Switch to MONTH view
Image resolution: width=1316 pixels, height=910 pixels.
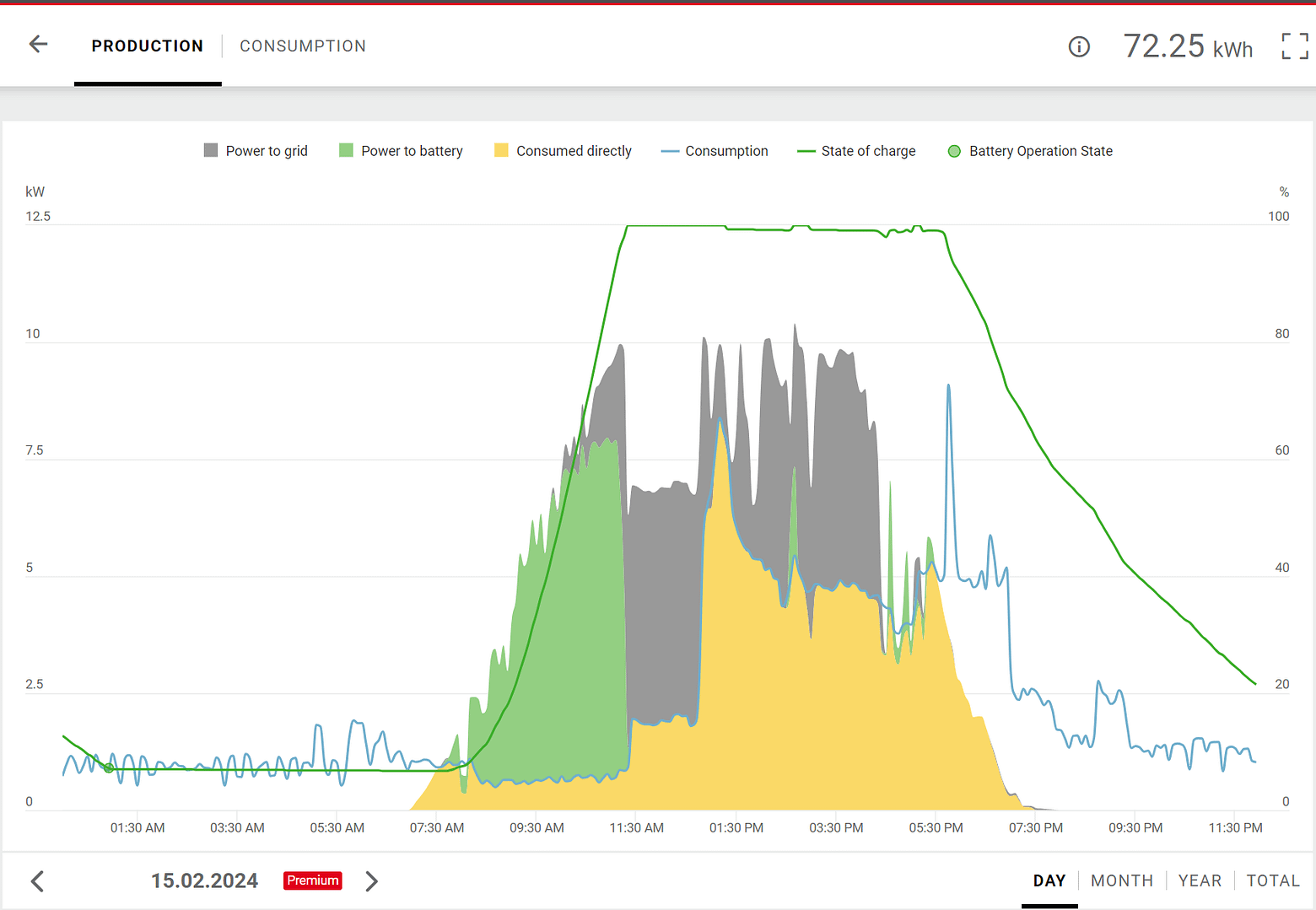click(x=1121, y=880)
